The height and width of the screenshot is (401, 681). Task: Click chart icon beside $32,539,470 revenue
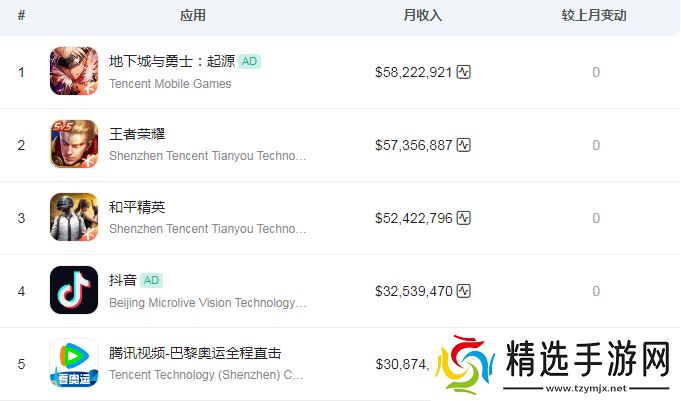(464, 291)
